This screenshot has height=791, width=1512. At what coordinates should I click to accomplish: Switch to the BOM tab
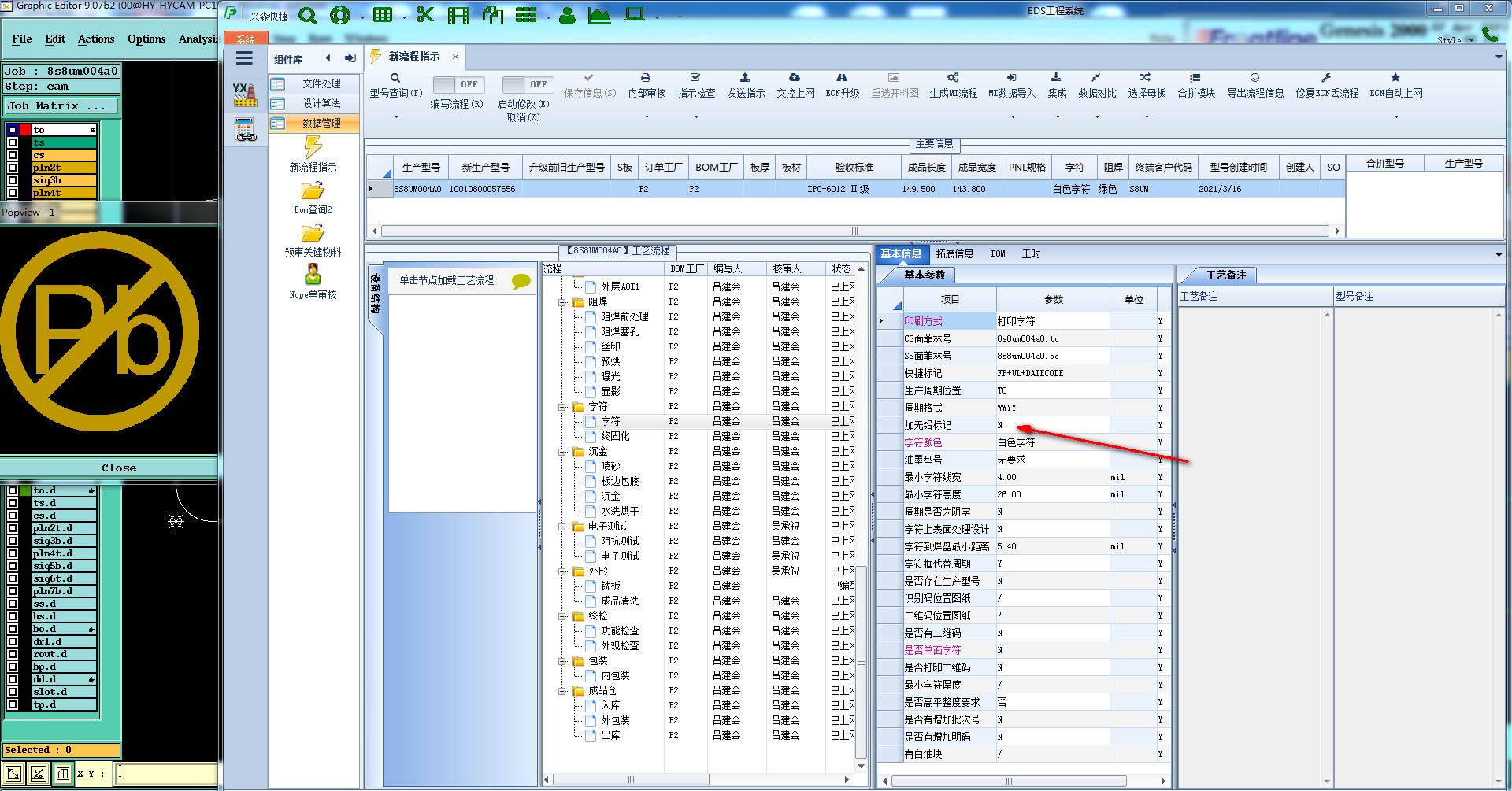point(998,253)
